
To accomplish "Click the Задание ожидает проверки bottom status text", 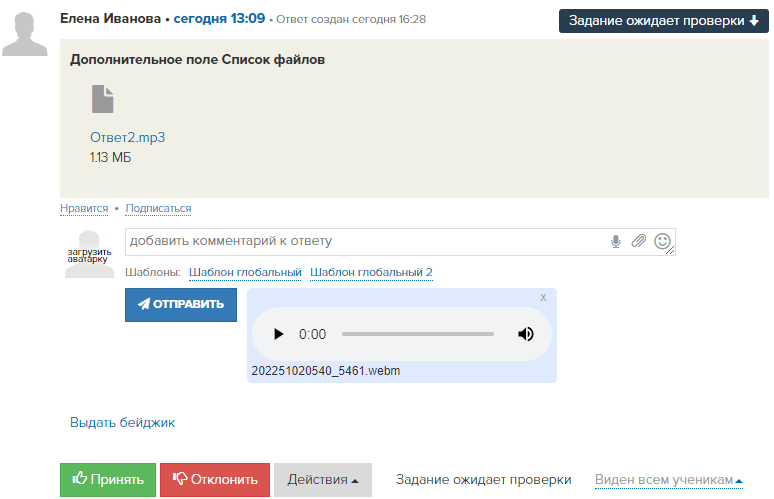I will (x=484, y=480).
